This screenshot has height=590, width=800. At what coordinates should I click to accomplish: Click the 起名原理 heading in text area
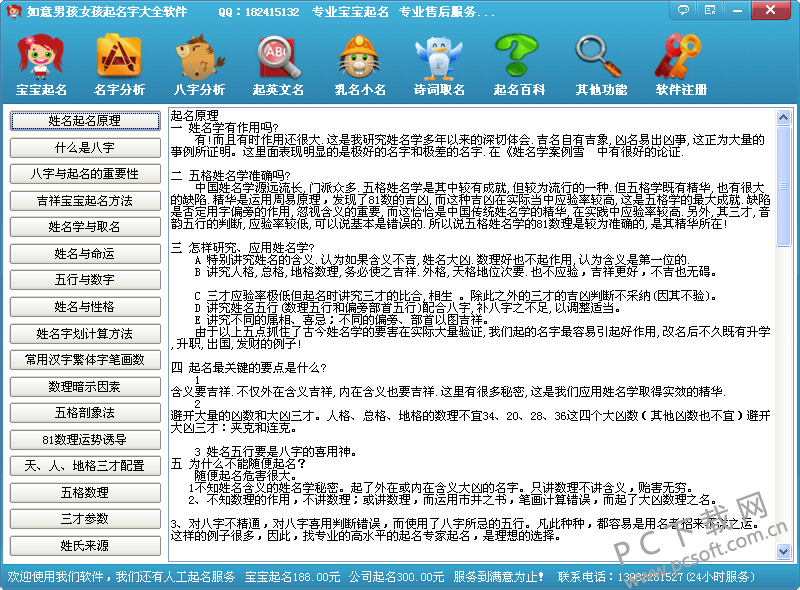click(x=194, y=116)
